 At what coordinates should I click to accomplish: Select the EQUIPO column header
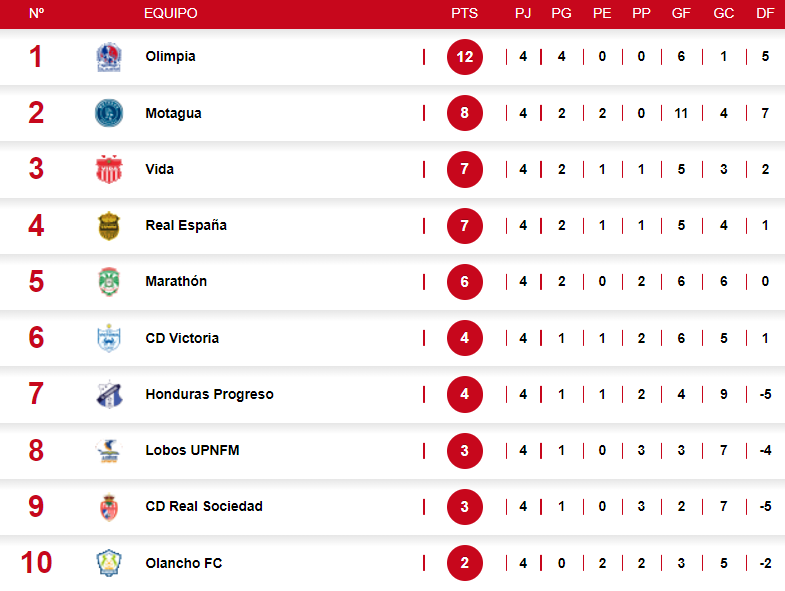coord(171,13)
